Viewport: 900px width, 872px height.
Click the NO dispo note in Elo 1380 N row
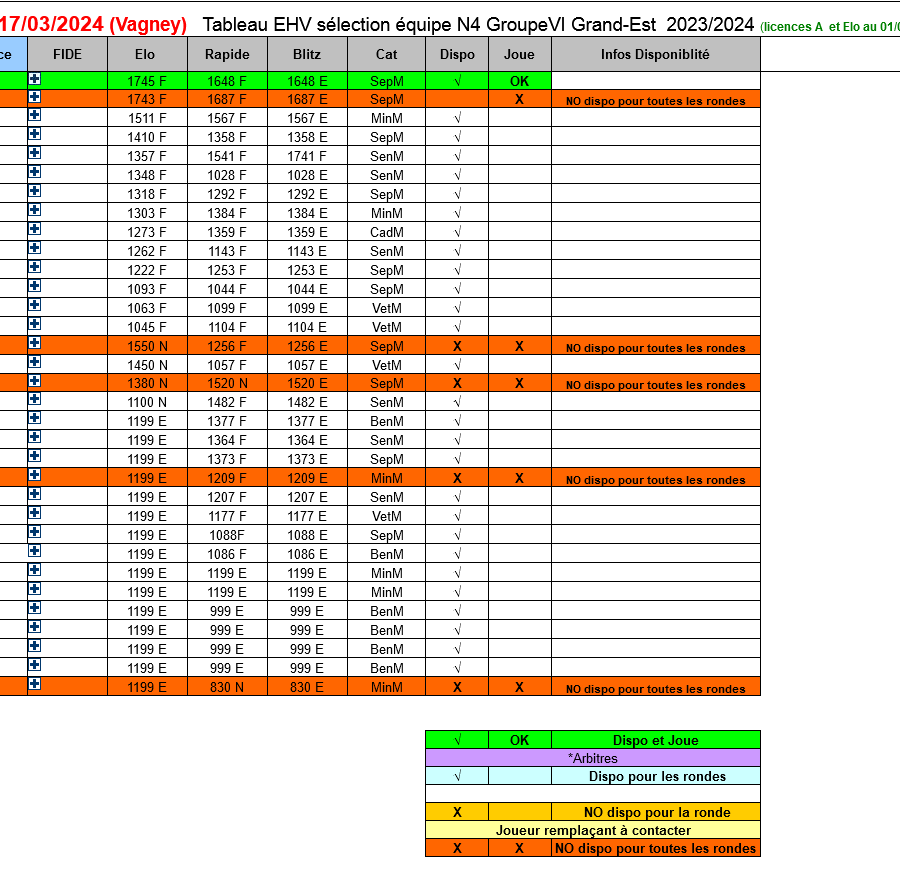point(655,385)
